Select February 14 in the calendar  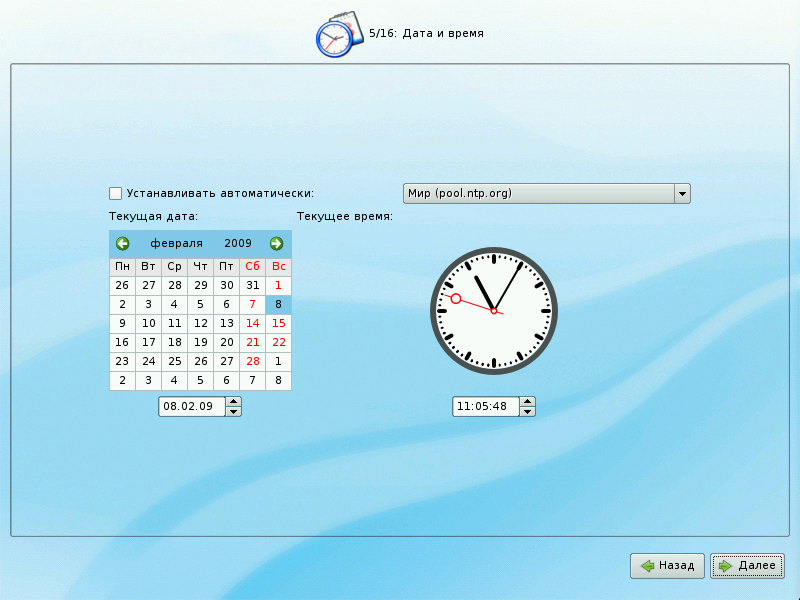(x=252, y=323)
